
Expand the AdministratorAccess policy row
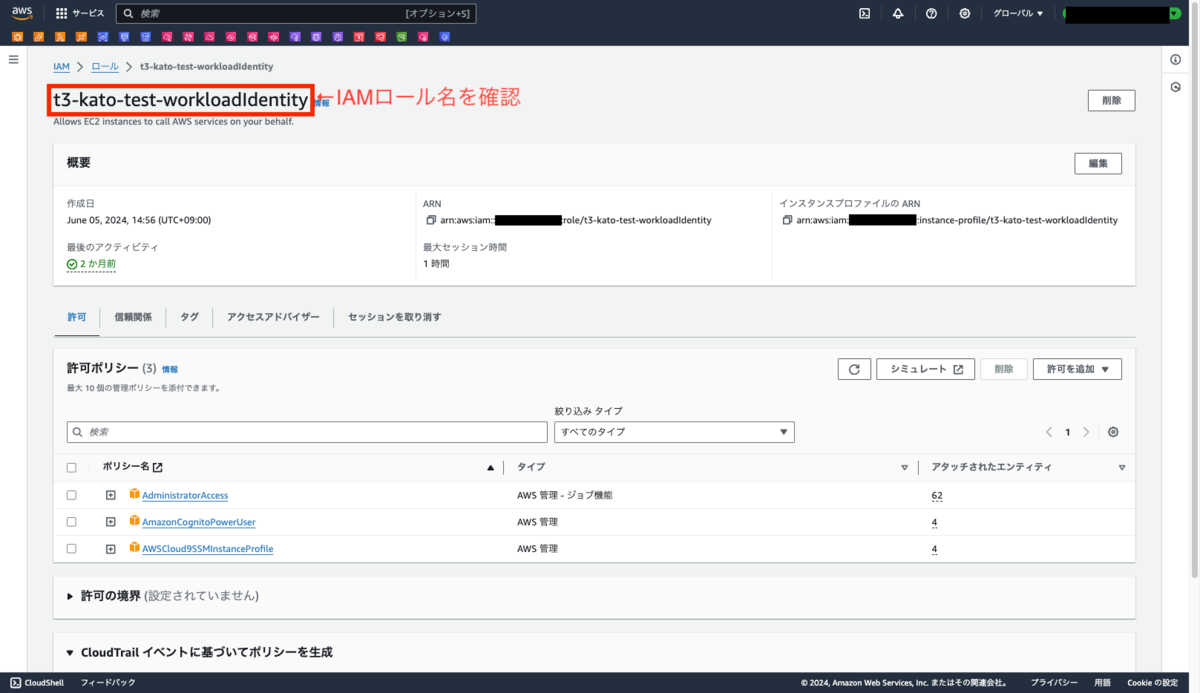[x=111, y=495]
